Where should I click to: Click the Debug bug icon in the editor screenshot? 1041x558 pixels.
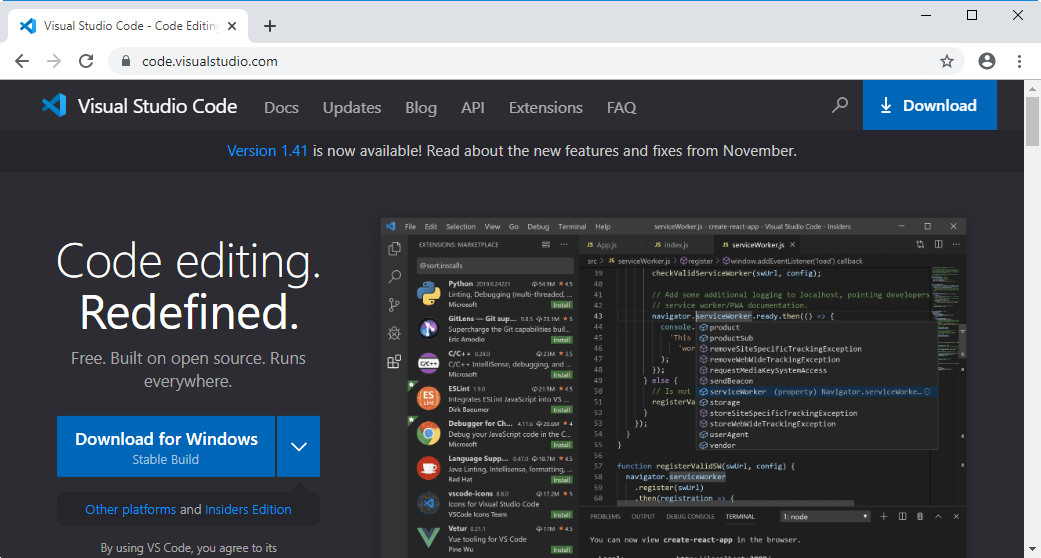394,333
